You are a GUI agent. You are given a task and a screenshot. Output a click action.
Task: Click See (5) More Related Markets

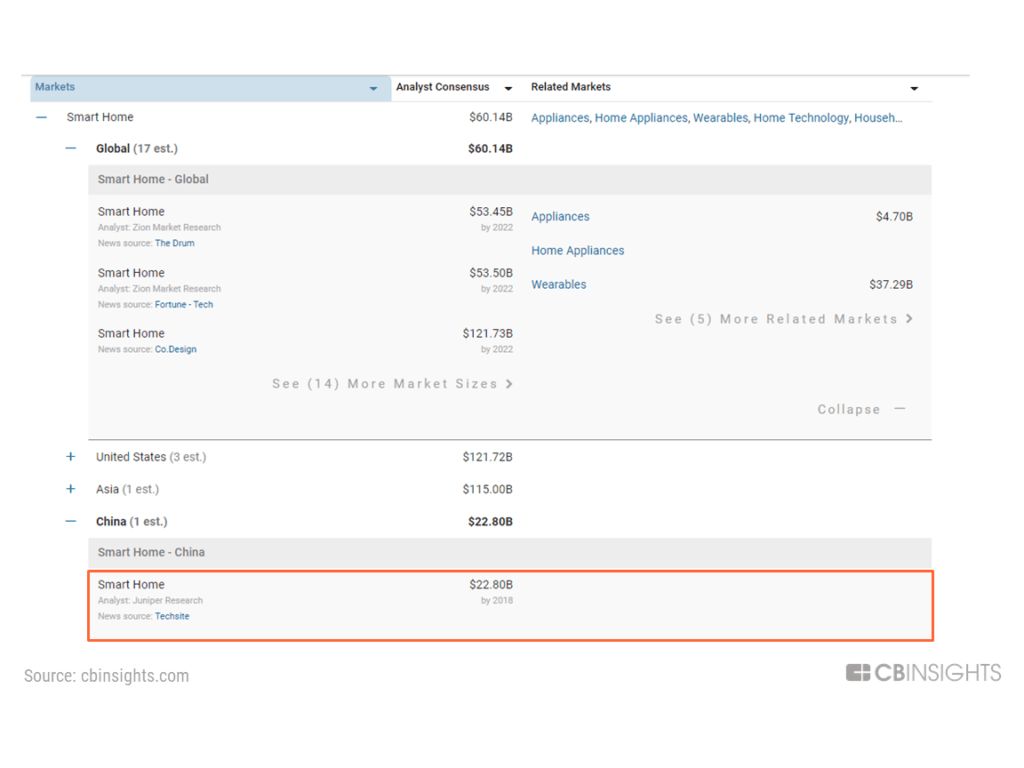[784, 319]
